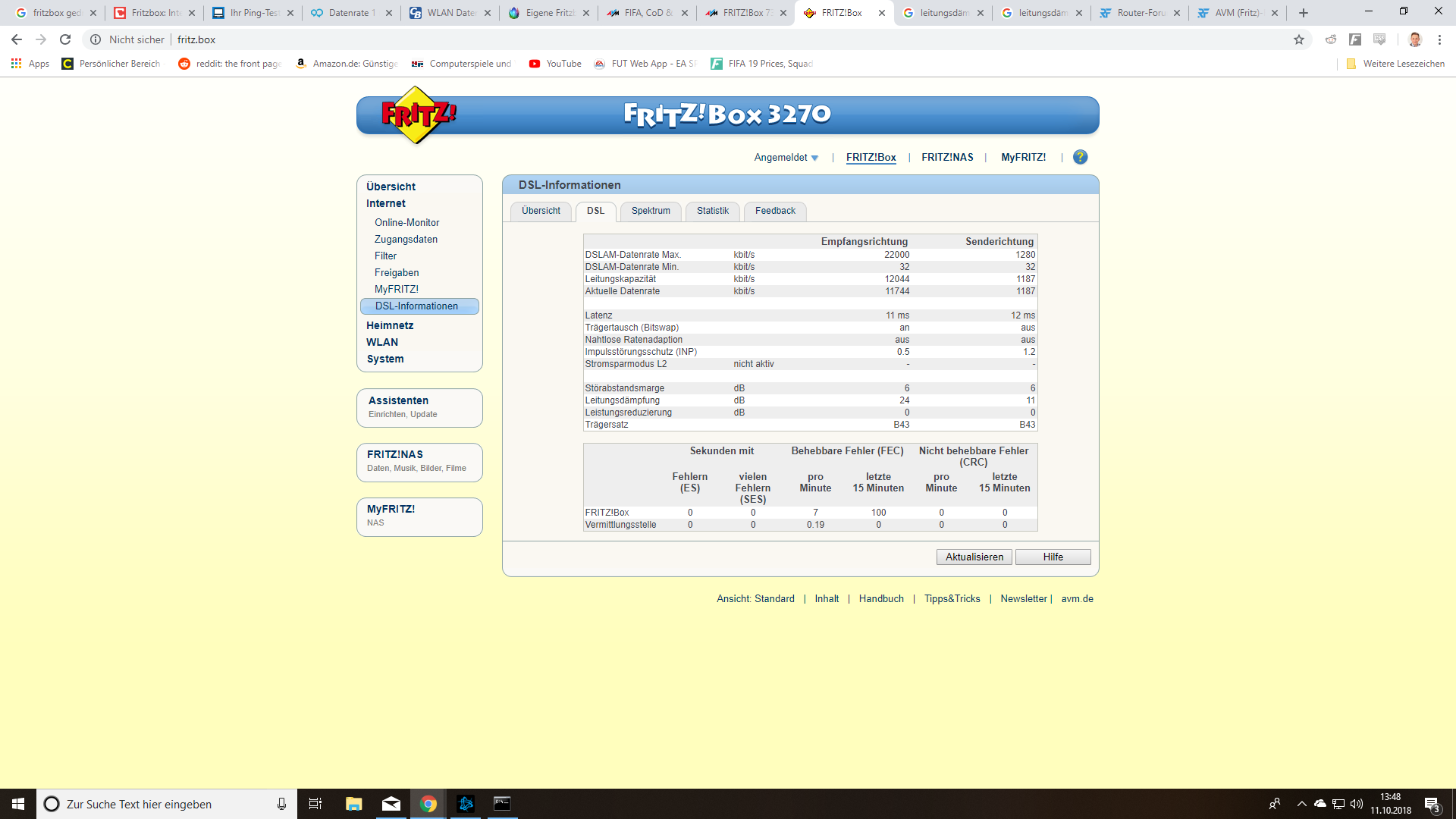Click the Hilfe button
Image resolution: width=1456 pixels, height=819 pixels.
[x=1053, y=557]
